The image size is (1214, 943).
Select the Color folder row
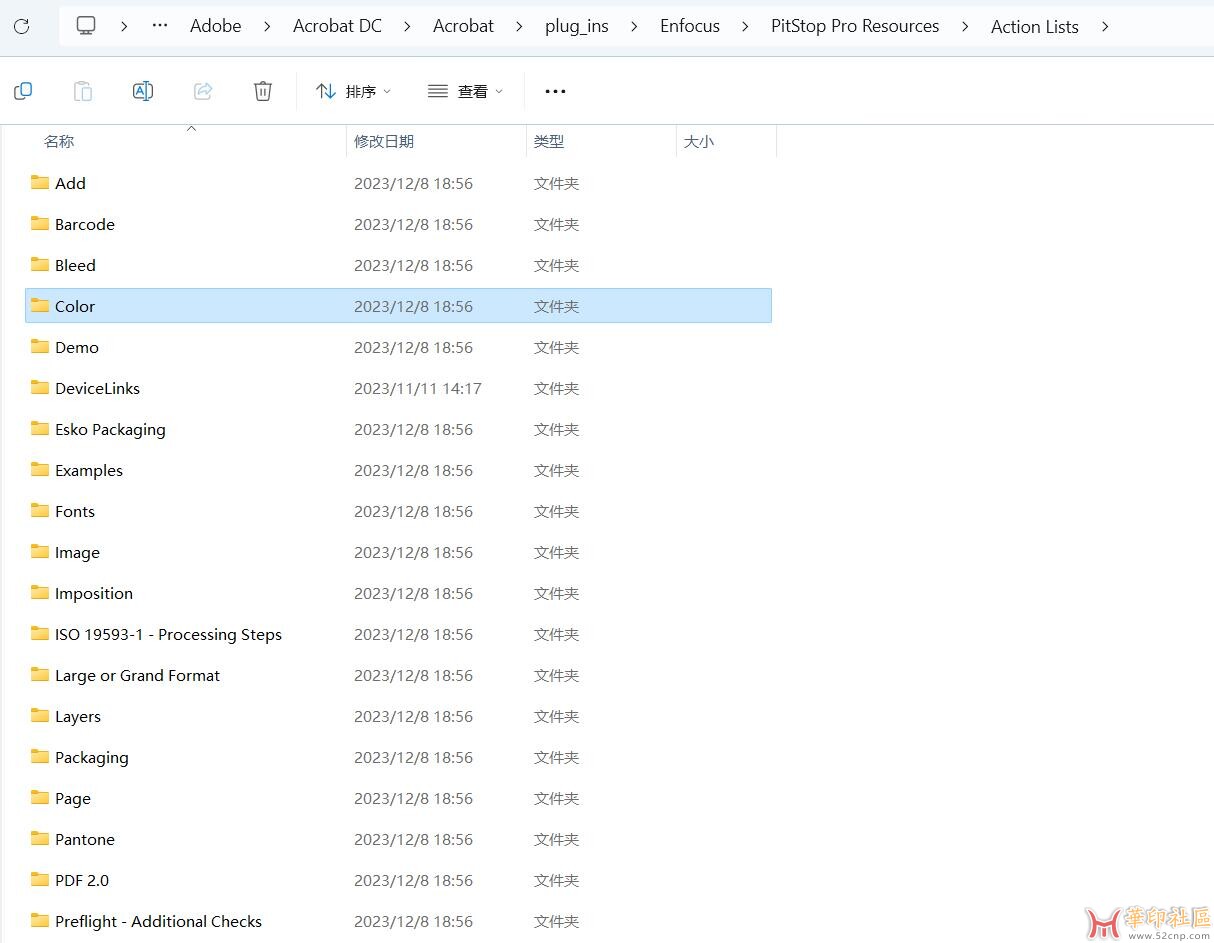pos(398,306)
